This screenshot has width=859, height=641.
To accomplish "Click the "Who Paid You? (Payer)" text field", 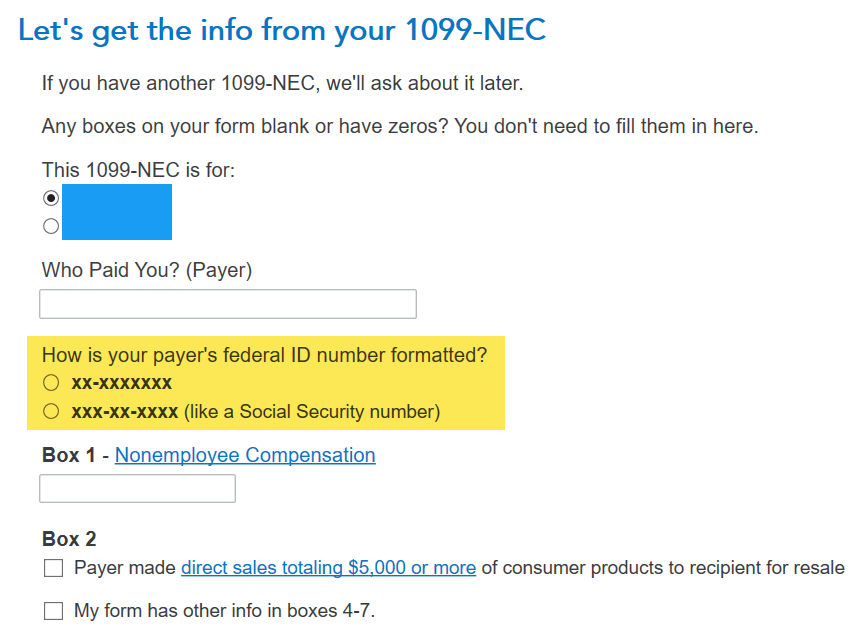I will (x=228, y=304).
